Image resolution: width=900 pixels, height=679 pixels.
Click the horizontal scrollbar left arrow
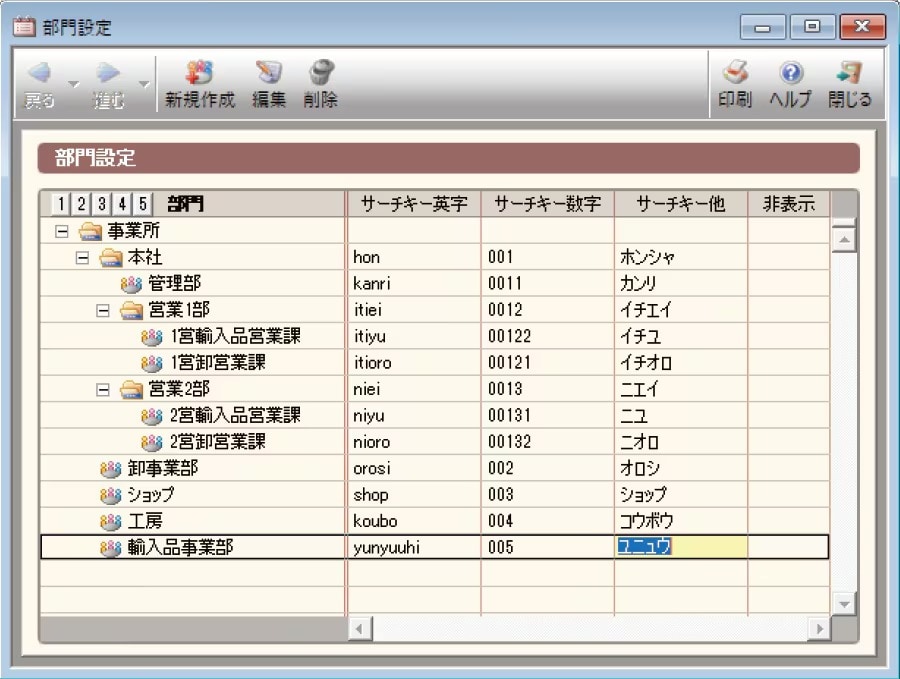click(359, 629)
